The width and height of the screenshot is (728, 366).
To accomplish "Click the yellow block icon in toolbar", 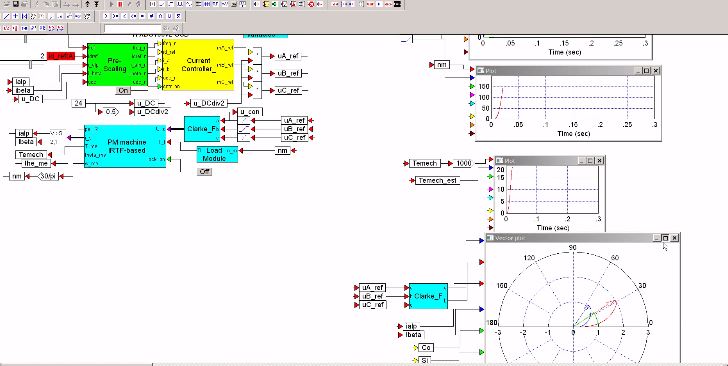I will 266,4.
